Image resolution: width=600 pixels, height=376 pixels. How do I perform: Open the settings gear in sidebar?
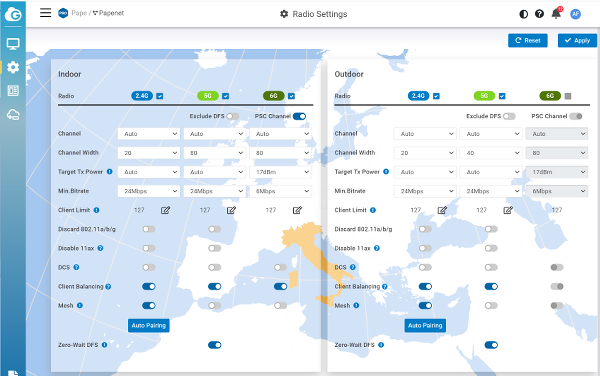pos(13,67)
